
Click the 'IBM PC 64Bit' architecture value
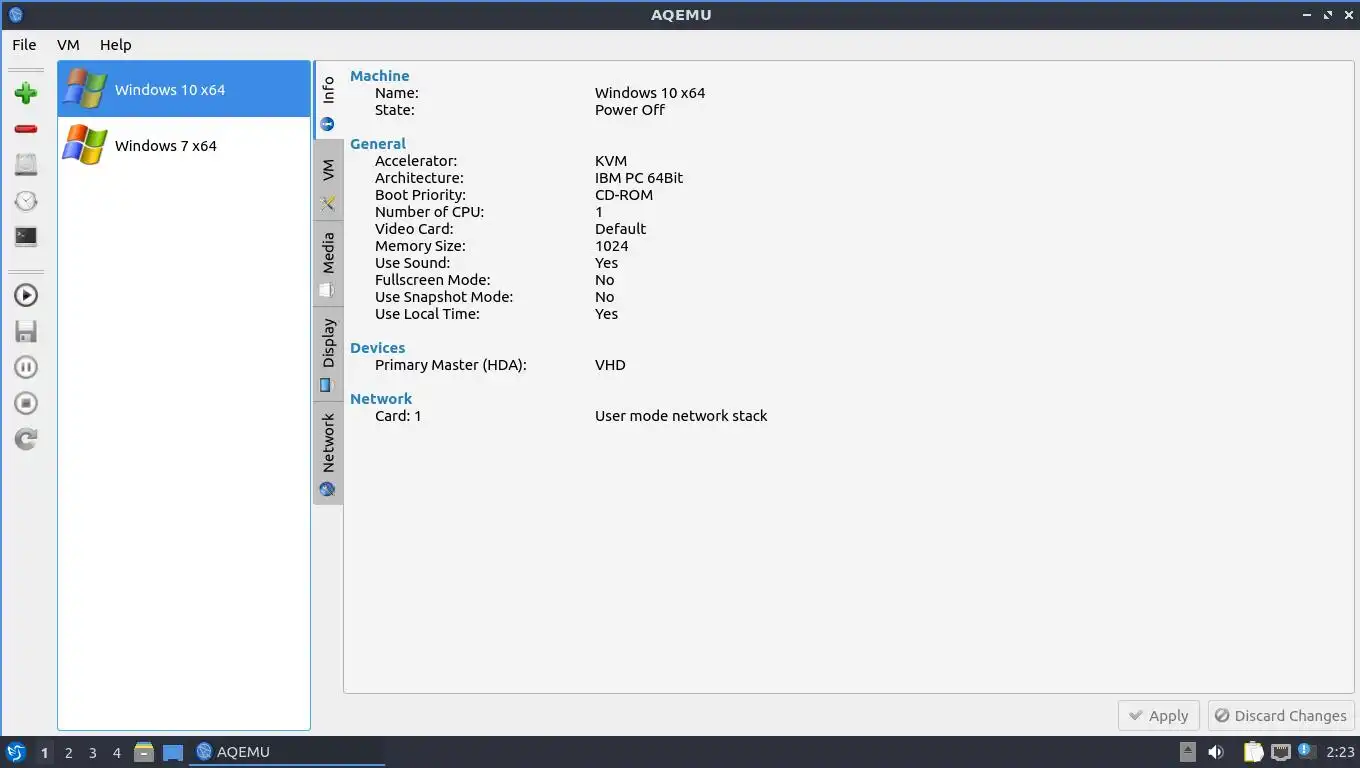coord(639,178)
